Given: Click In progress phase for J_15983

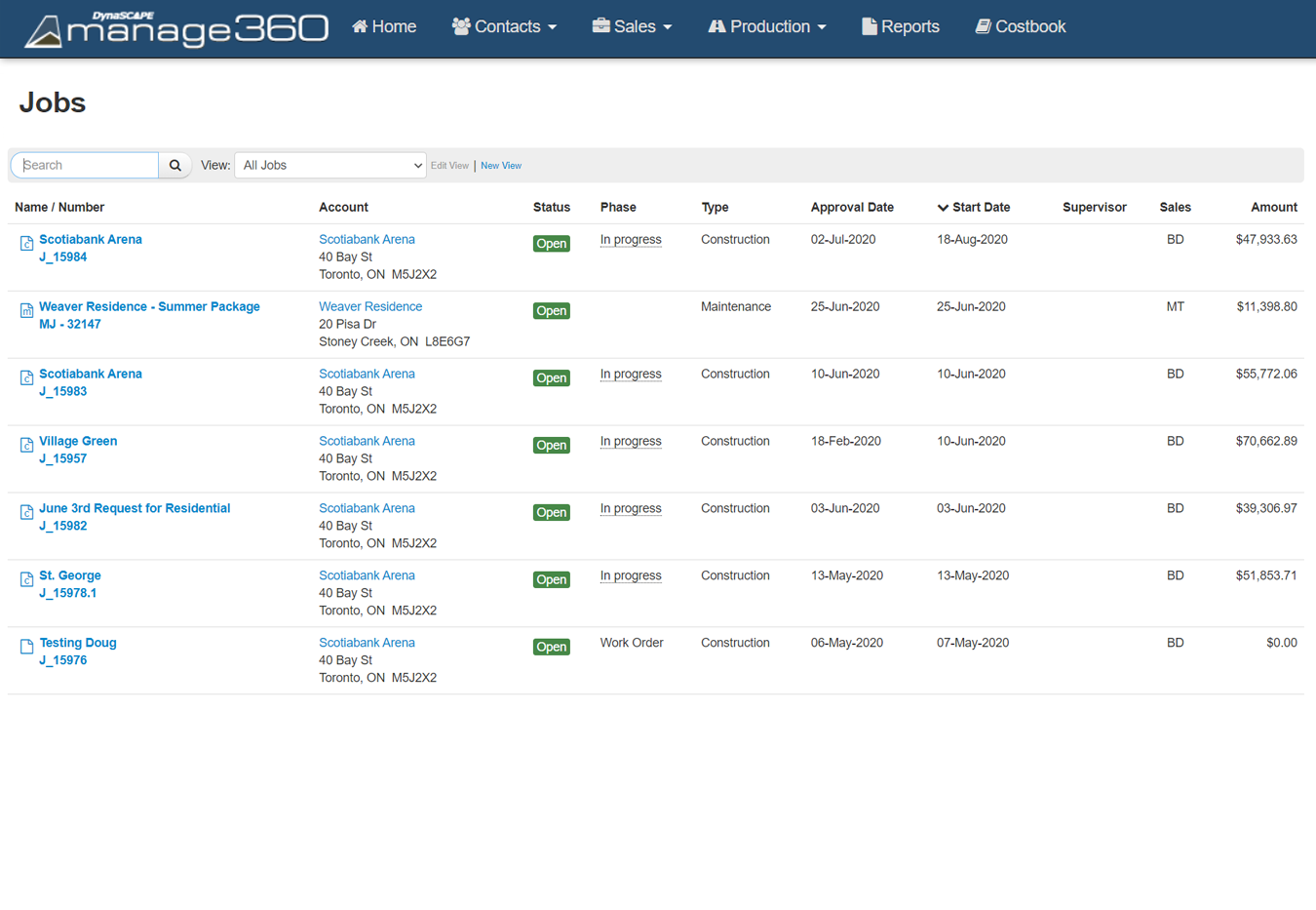Looking at the screenshot, I should click(631, 375).
